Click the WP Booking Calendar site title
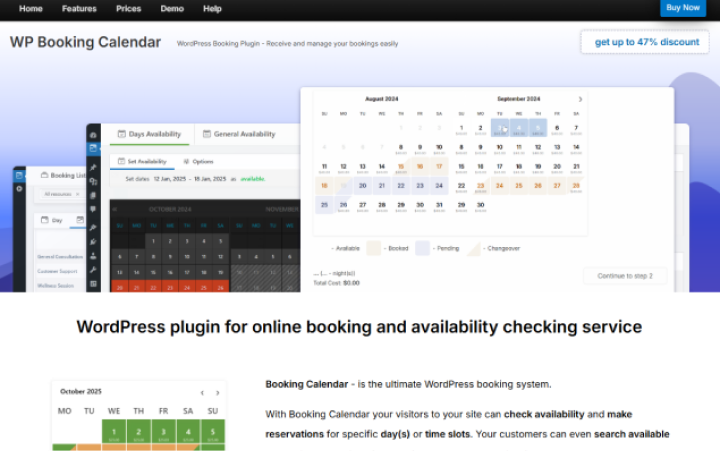Screen dimensions: 720x451 click(85, 42)
